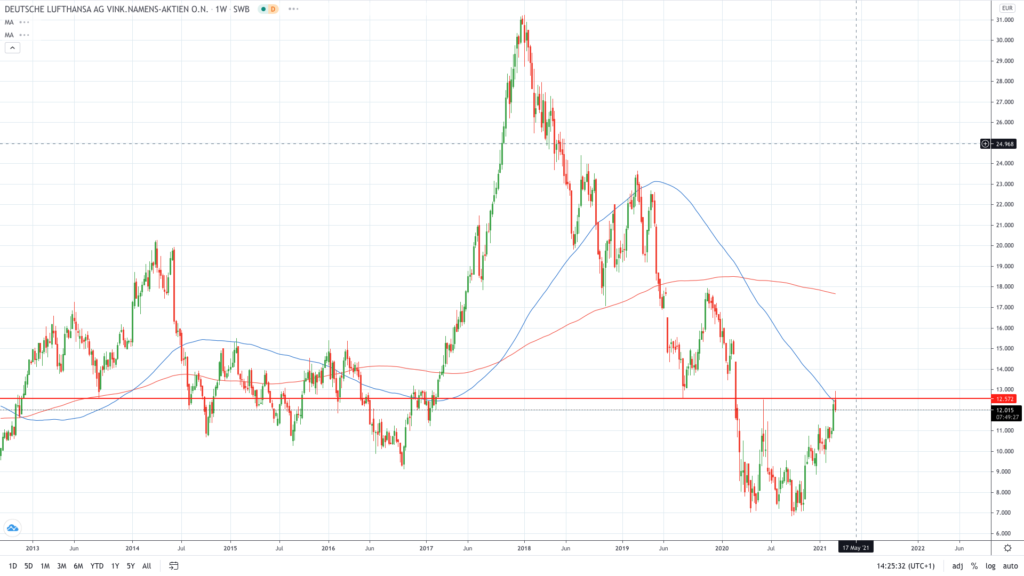Image resolution: width=1024 pixels, height=576 pixels.
Task: Enable log scale on price axis
Action: pos(988,565)
